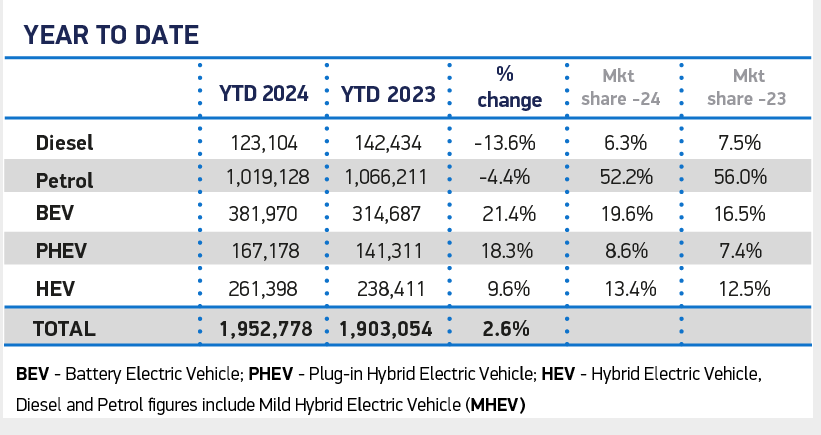Screen dimensions: 821x435
Task: Click PHEV YTD 2023 value 141,311
Action: click(389, 251)
